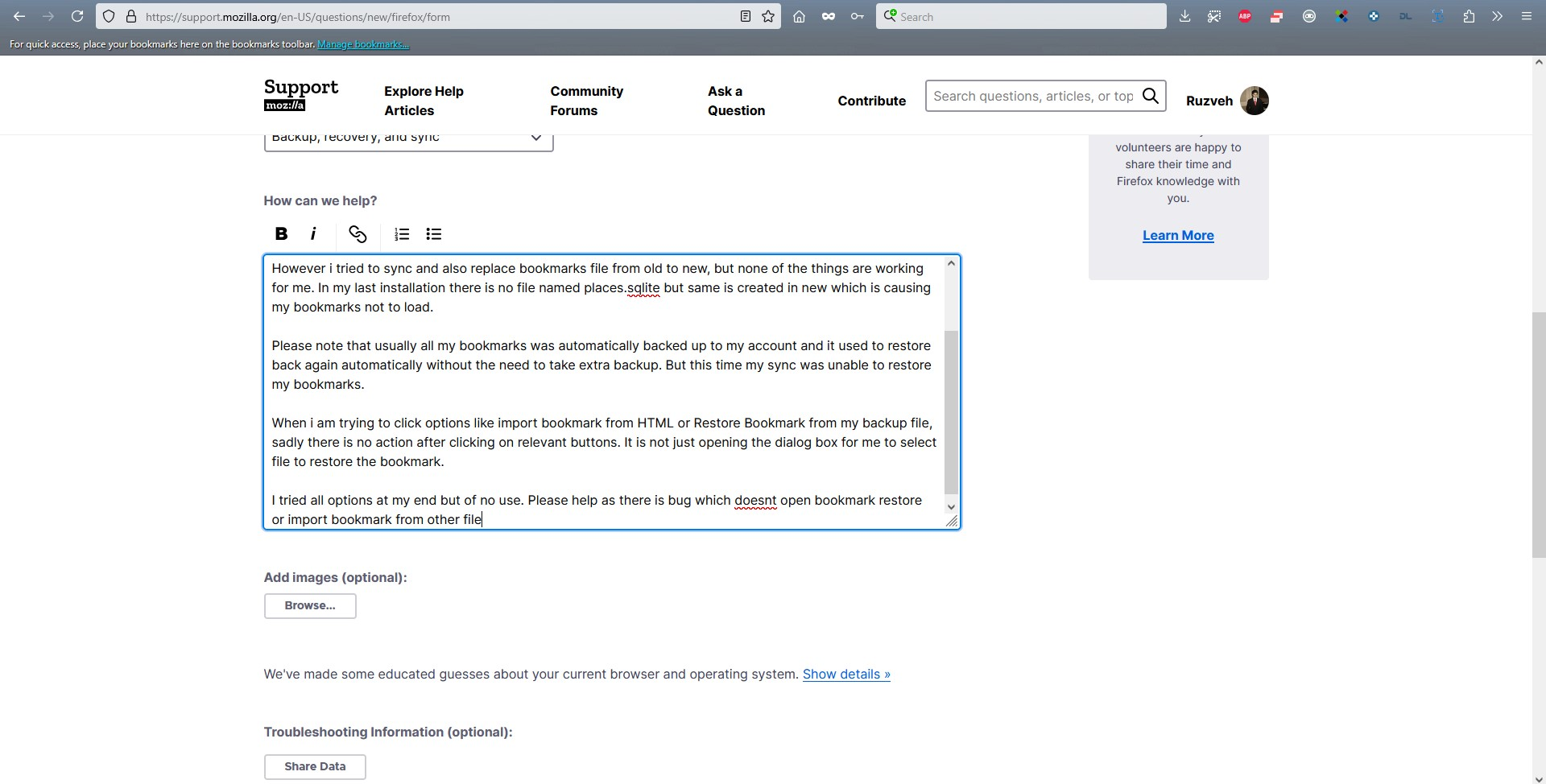Open the browser home page

(799, 16)
